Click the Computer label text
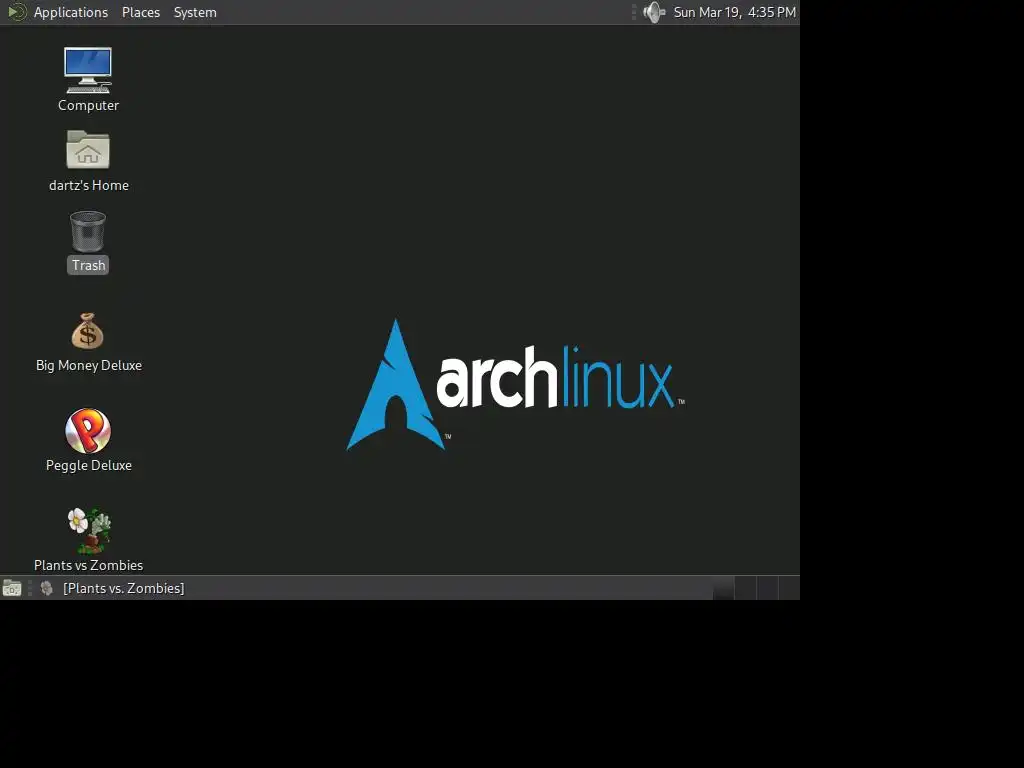 point(88,105)
